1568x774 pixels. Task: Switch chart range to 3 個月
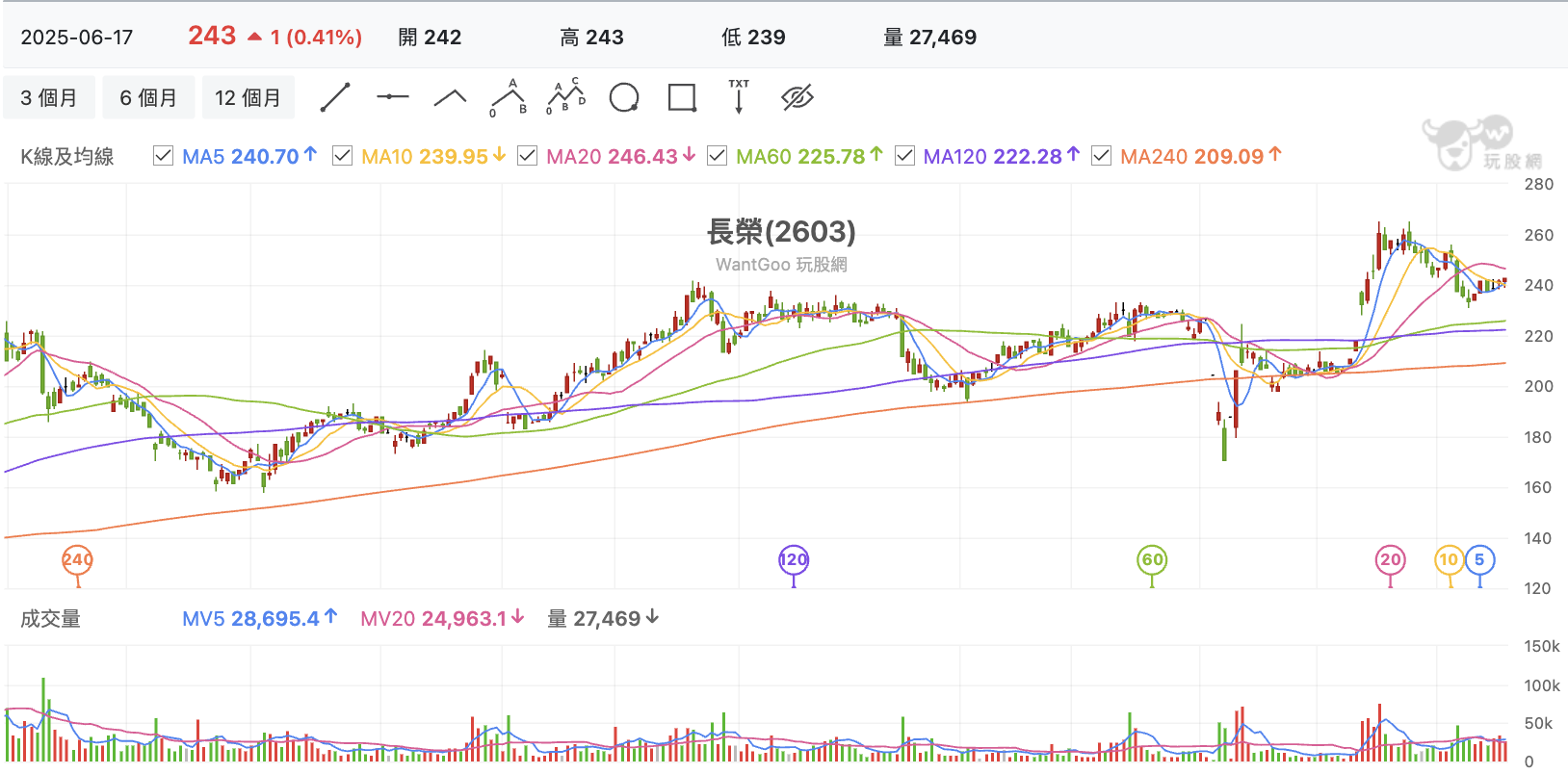pos(49,97)
